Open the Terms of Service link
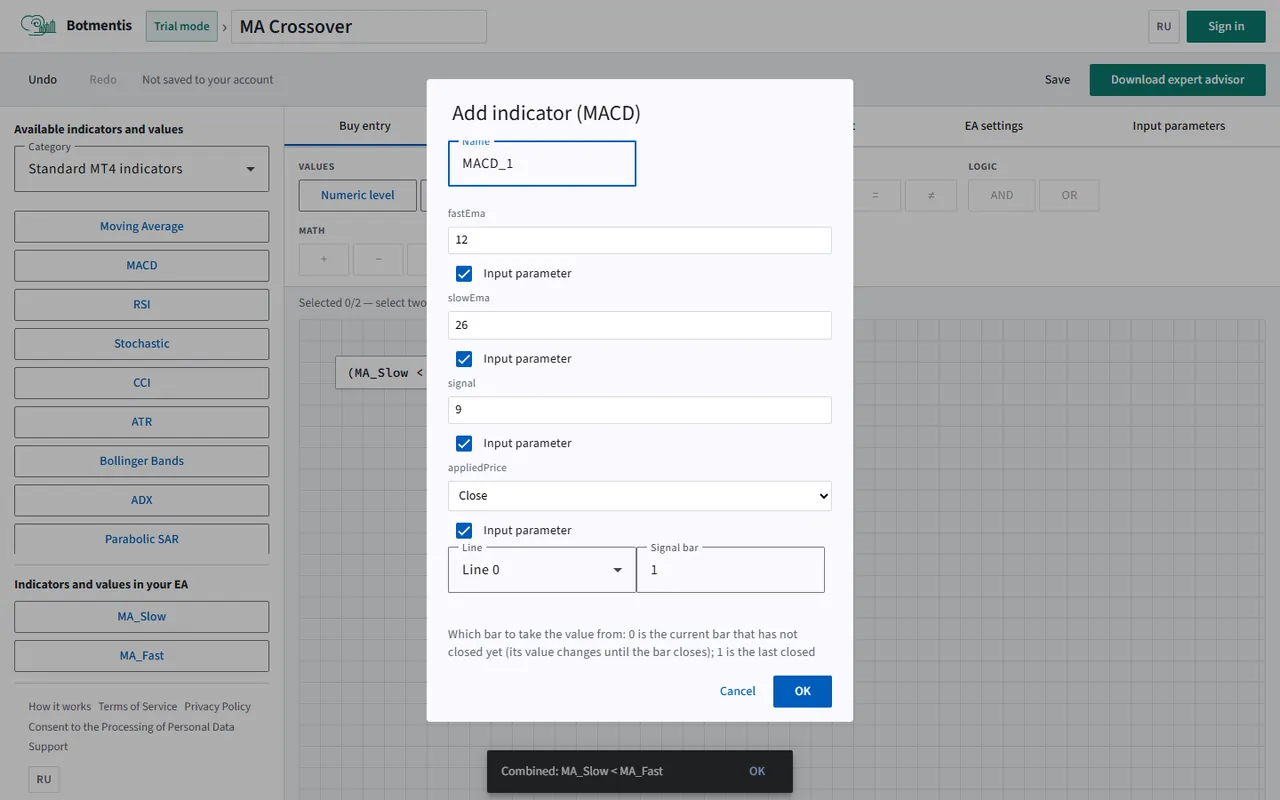The height and width of the screenshot is (800, 1280). click(138, 707)
